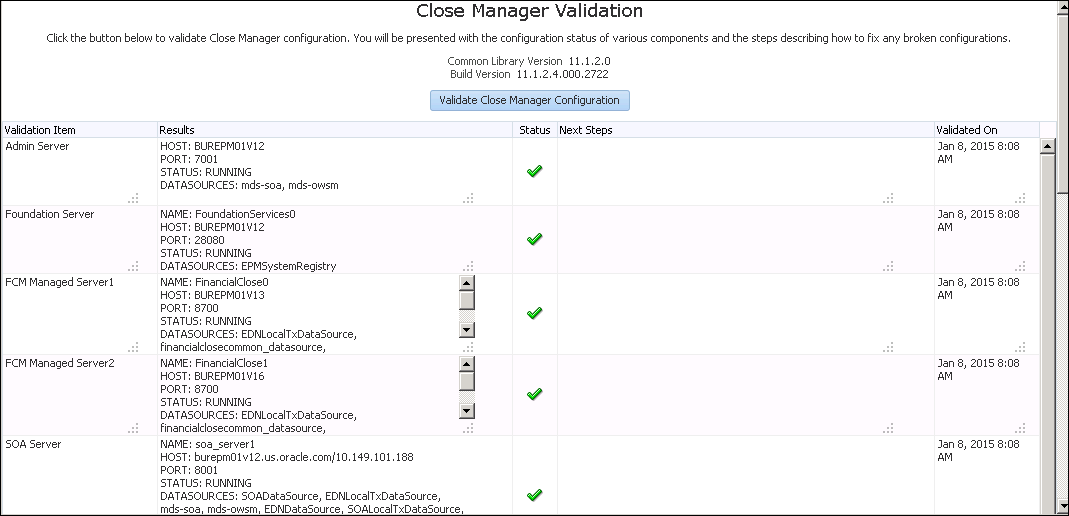Click 'DATASOURCES: mds-soa, mds-owsm' text

pyautogui.click(x=249, y=185)
